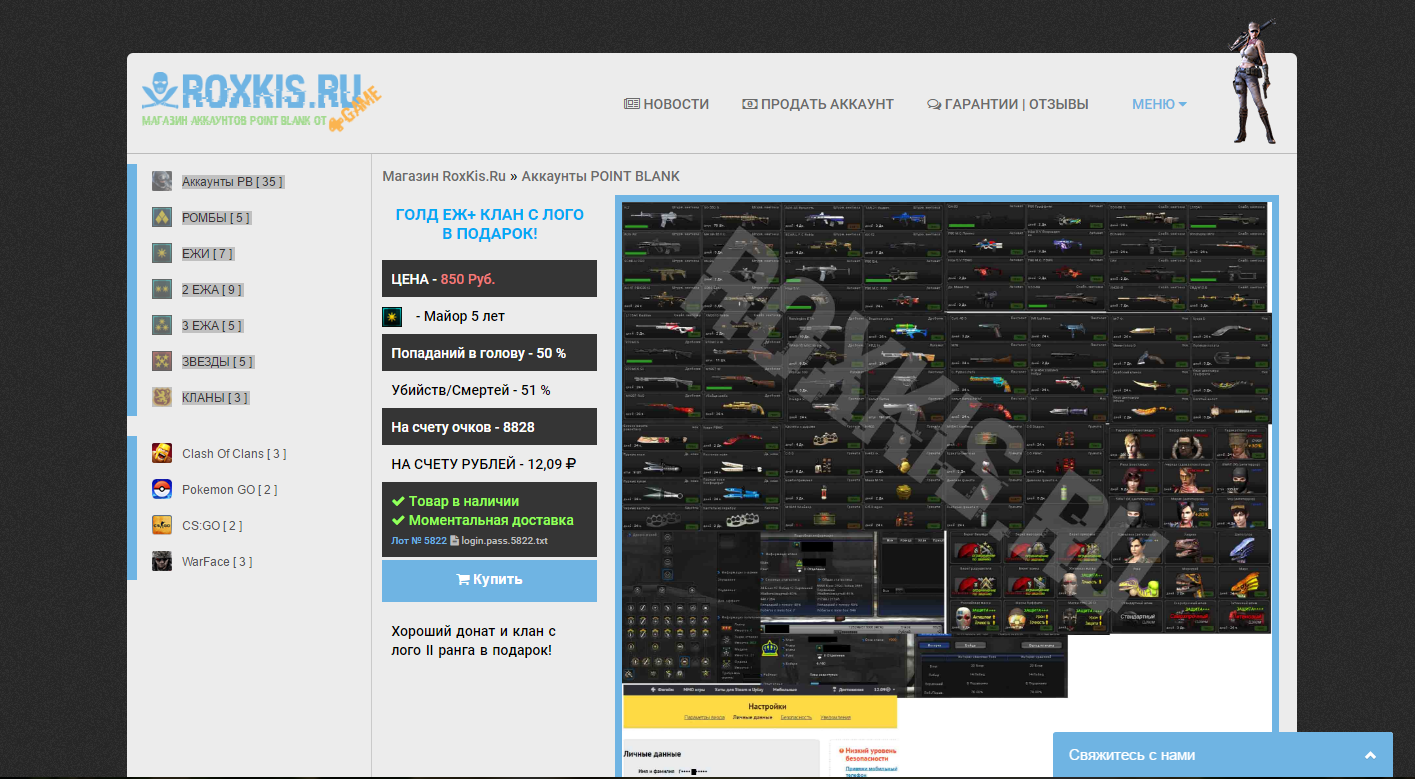
Task: Click the РОМБЫ rank icon
Action: click(x=162, y=217)
